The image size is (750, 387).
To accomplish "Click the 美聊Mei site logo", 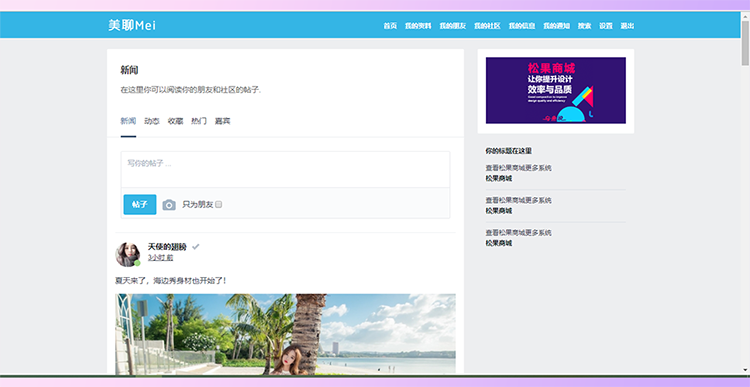I will click(132, 25).
